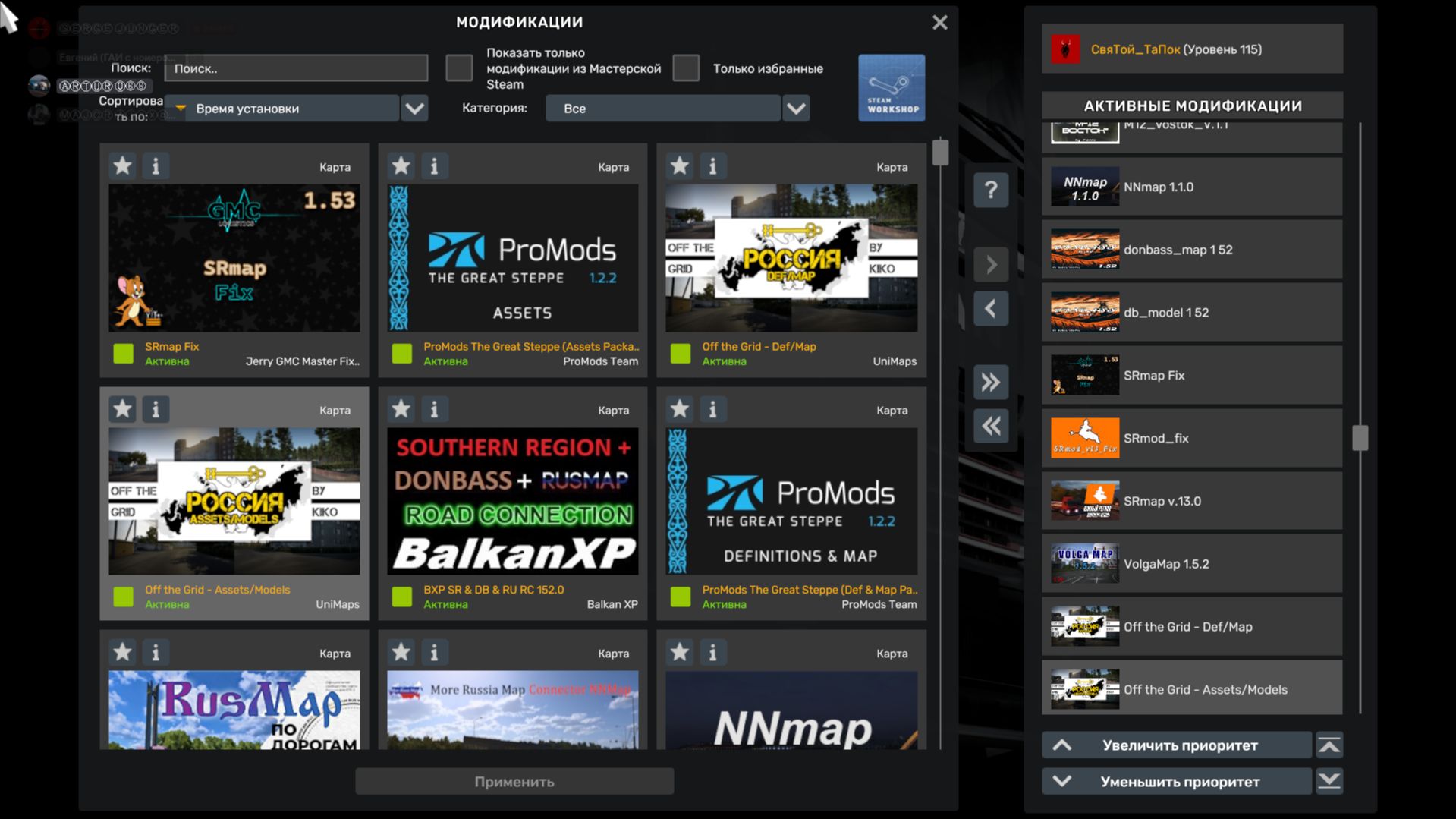
Task: Show info for ProMods Great Steppe Def & Map
Action: pos(712,409)
